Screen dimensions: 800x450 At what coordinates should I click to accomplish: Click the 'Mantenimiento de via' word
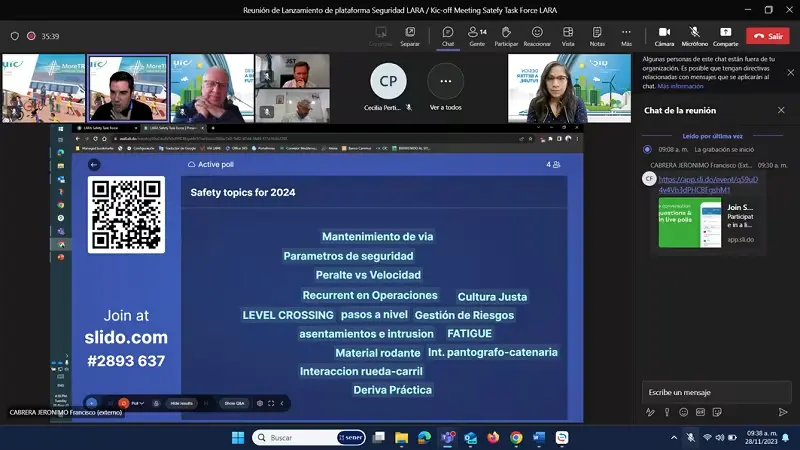[378, 237]
